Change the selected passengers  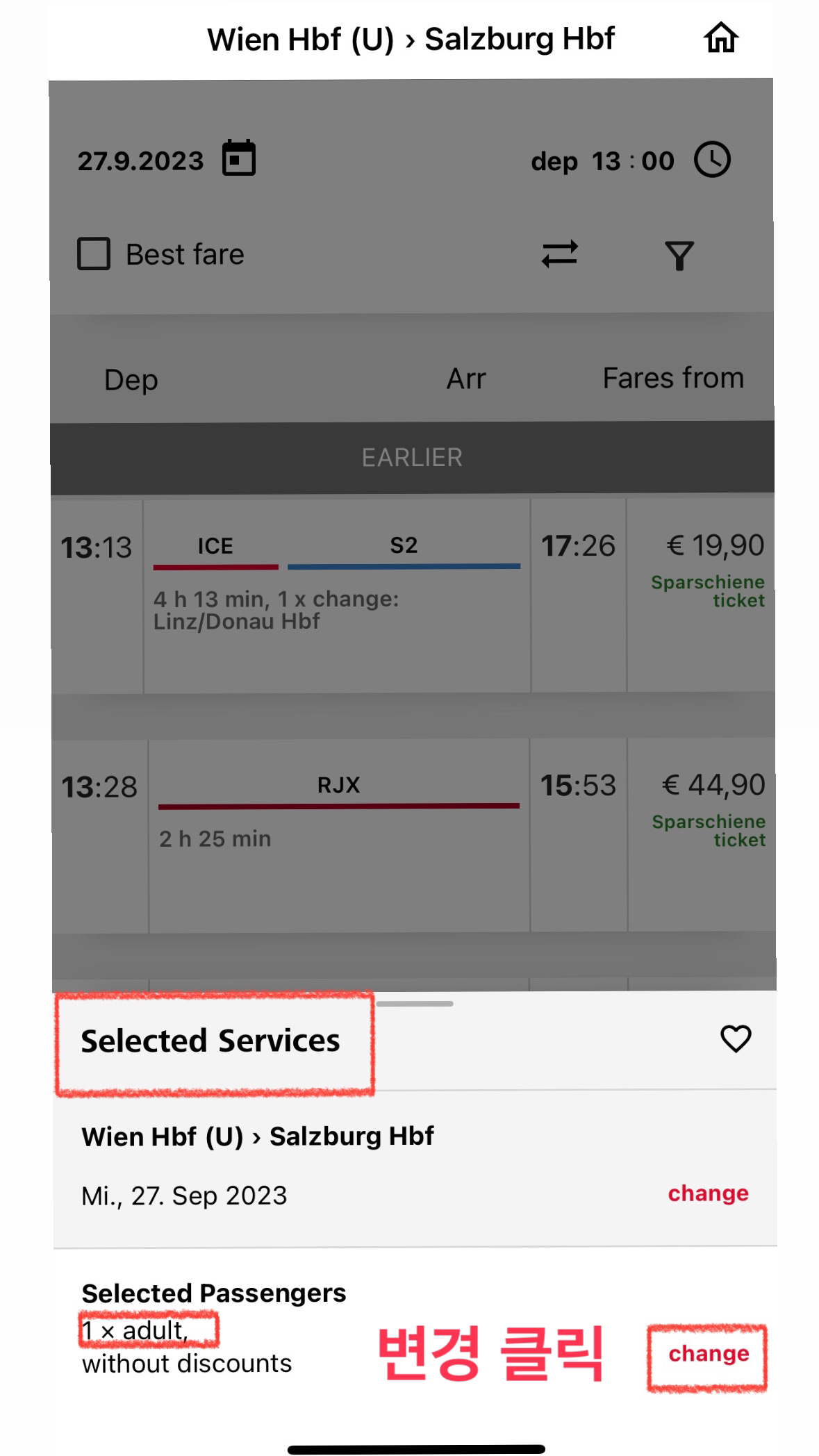[x=708, y=1354]
